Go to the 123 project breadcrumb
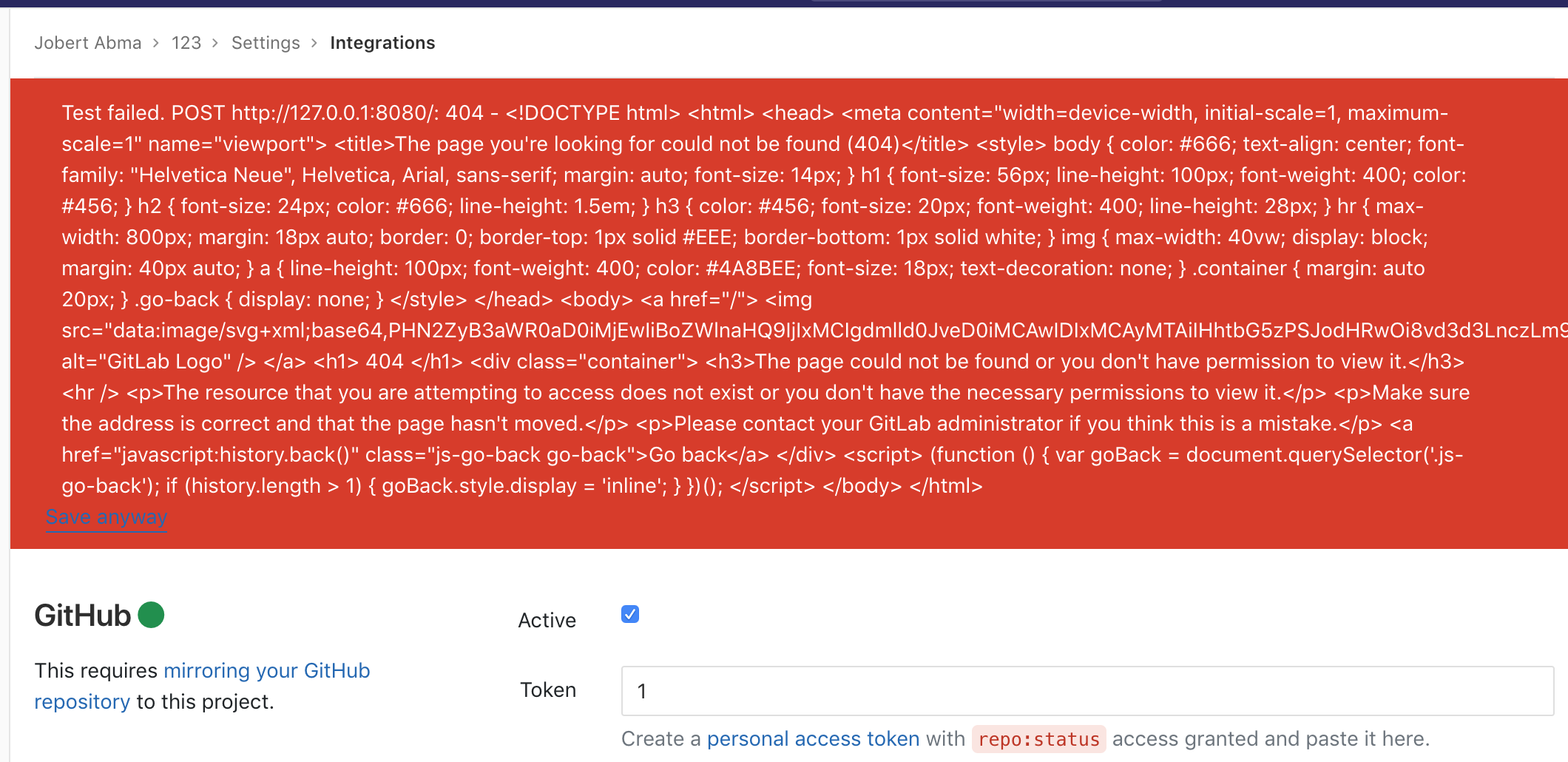Image resolution: width=1568 pixels, height=762 pixels. (186, 43)
